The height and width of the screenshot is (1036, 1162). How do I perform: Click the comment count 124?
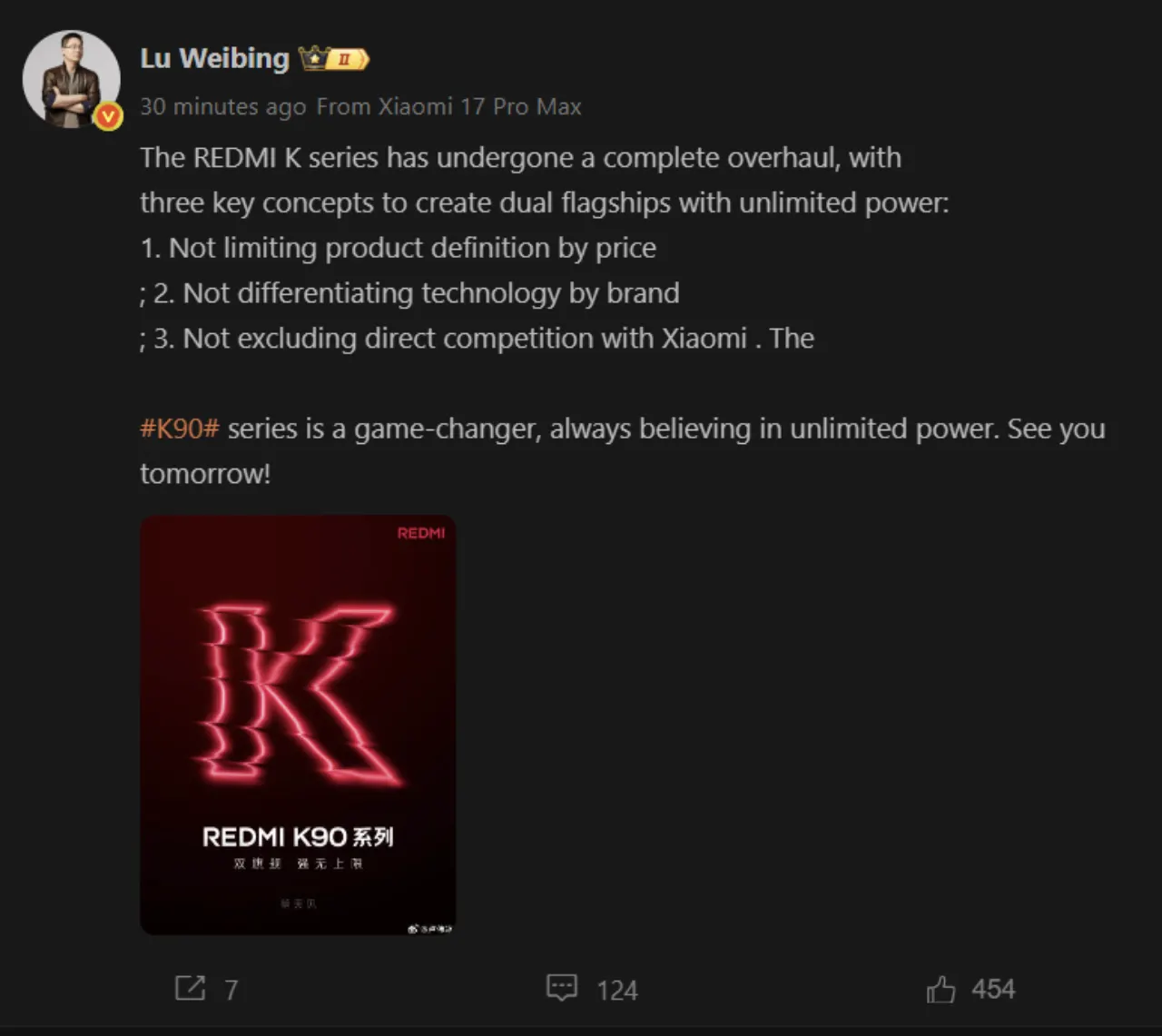(x=617, y=990)
